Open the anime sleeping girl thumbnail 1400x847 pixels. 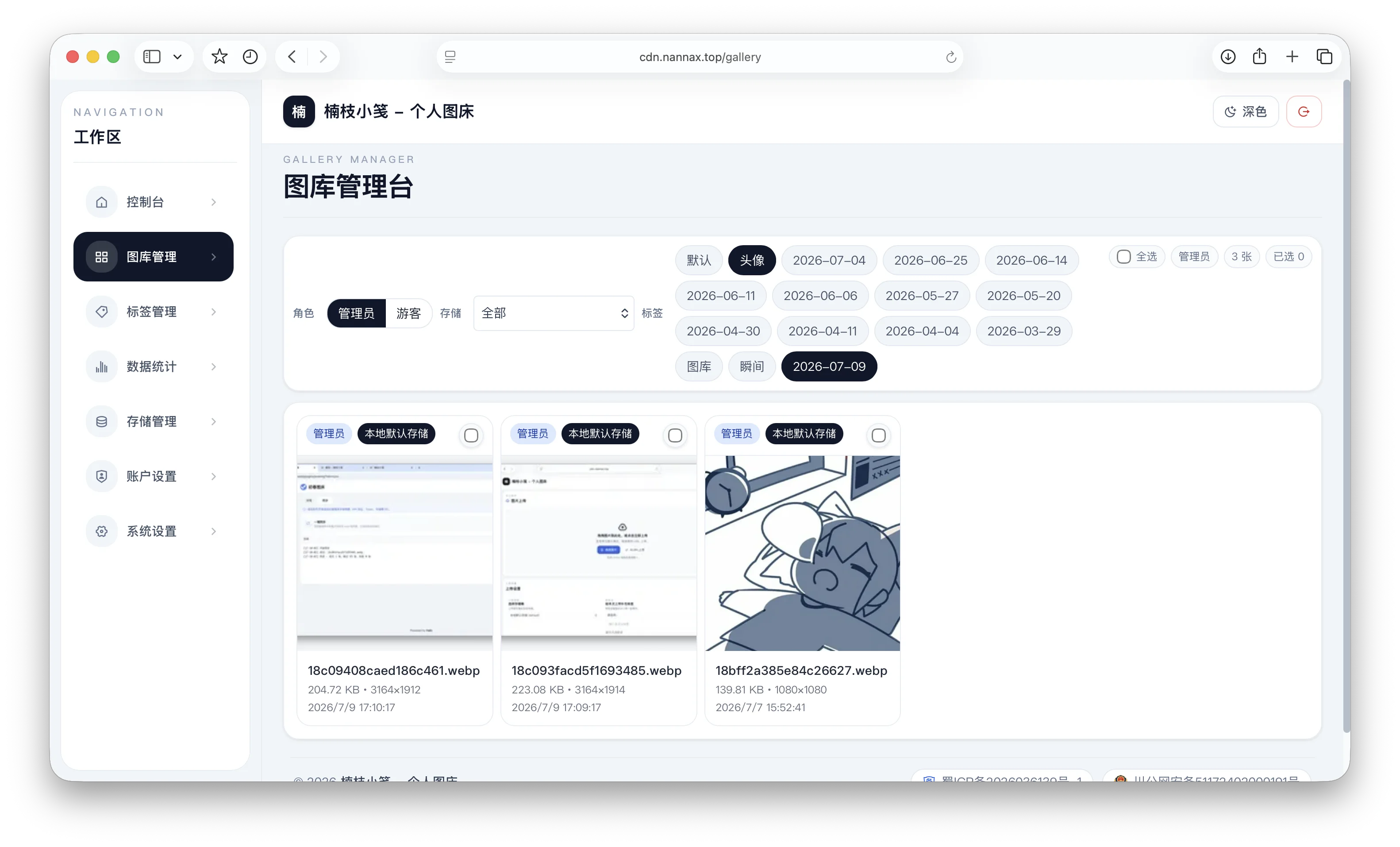[x=802, y=553]
